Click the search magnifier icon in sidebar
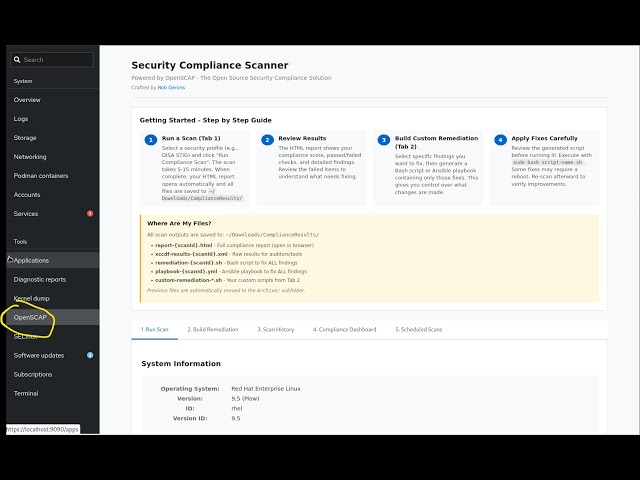This screenshot has height=480, width=640. pyautogui.click(x=17, y=60)
